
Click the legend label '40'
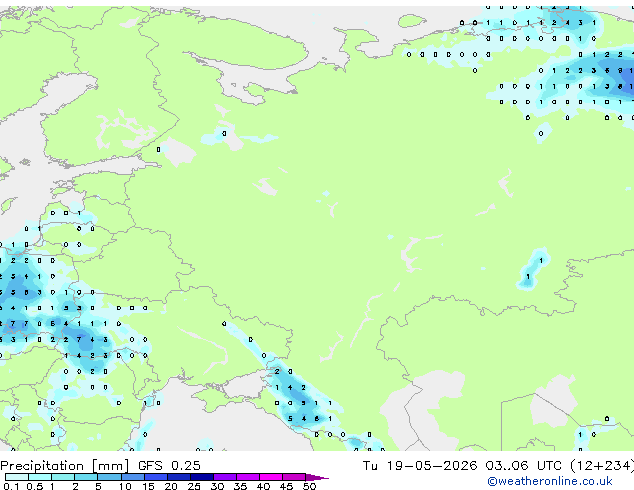tap(263, 486)
